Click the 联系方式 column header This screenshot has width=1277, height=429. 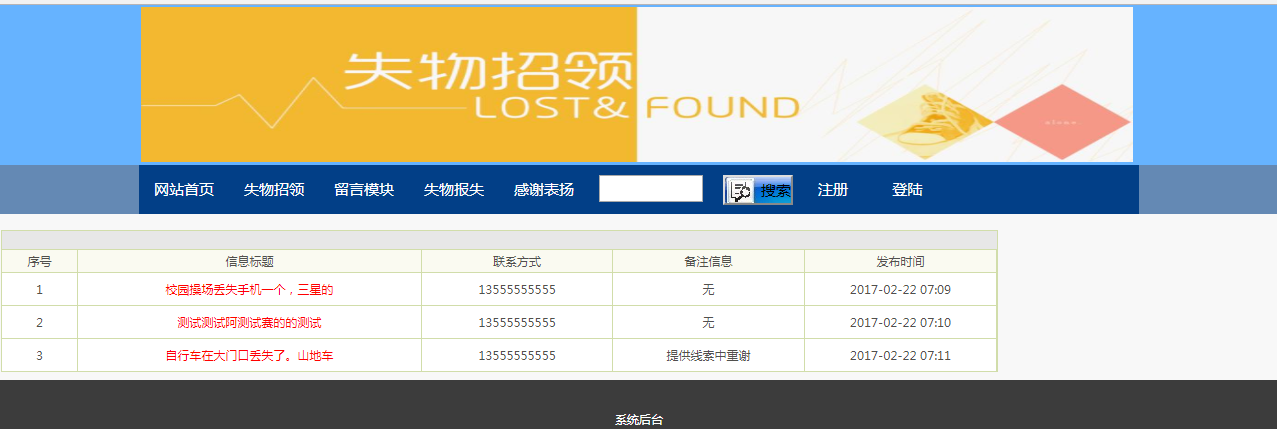[x=517, y=261]
